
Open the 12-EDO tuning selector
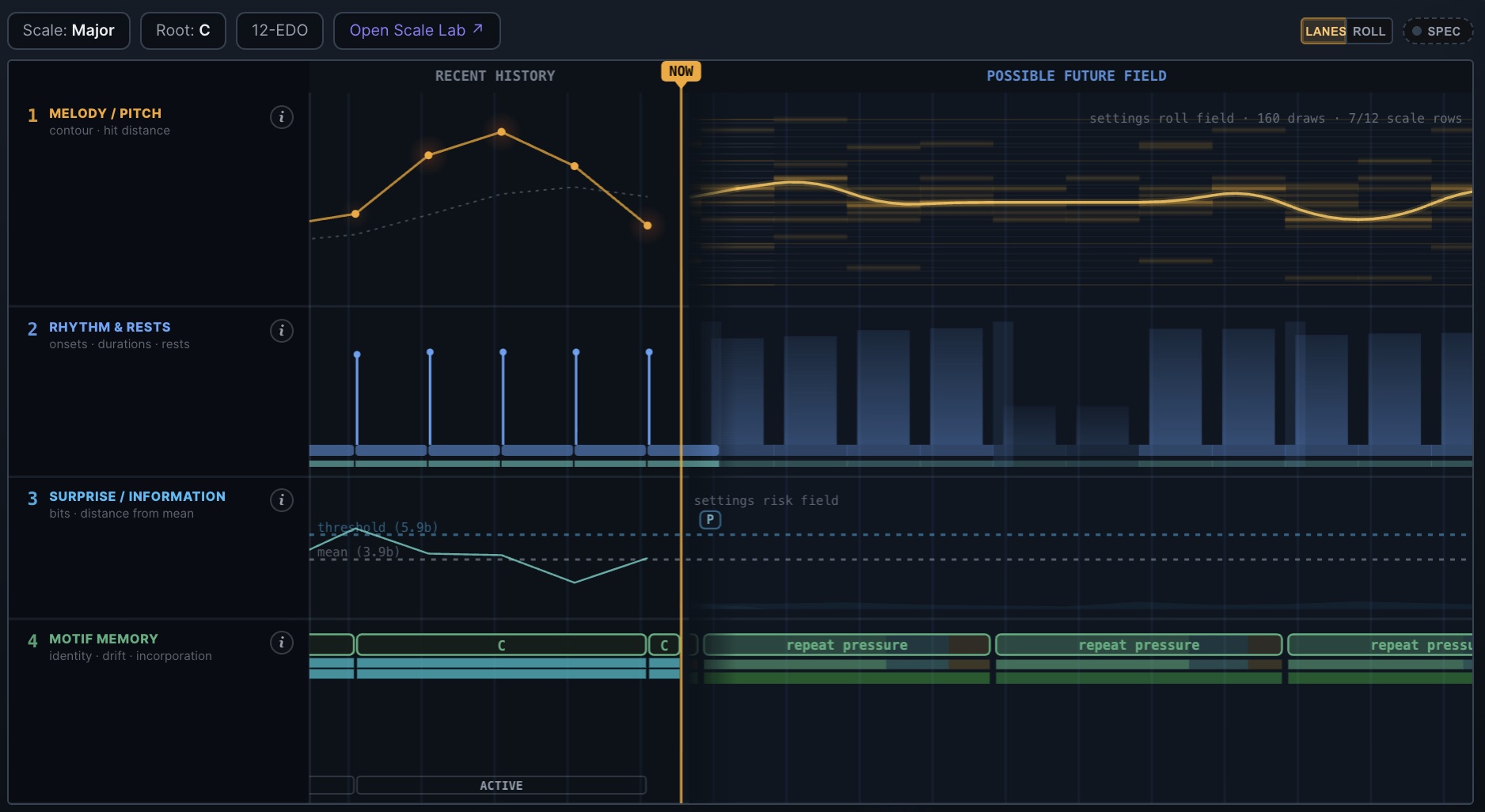pyautogui.click(x=279, y=31)
